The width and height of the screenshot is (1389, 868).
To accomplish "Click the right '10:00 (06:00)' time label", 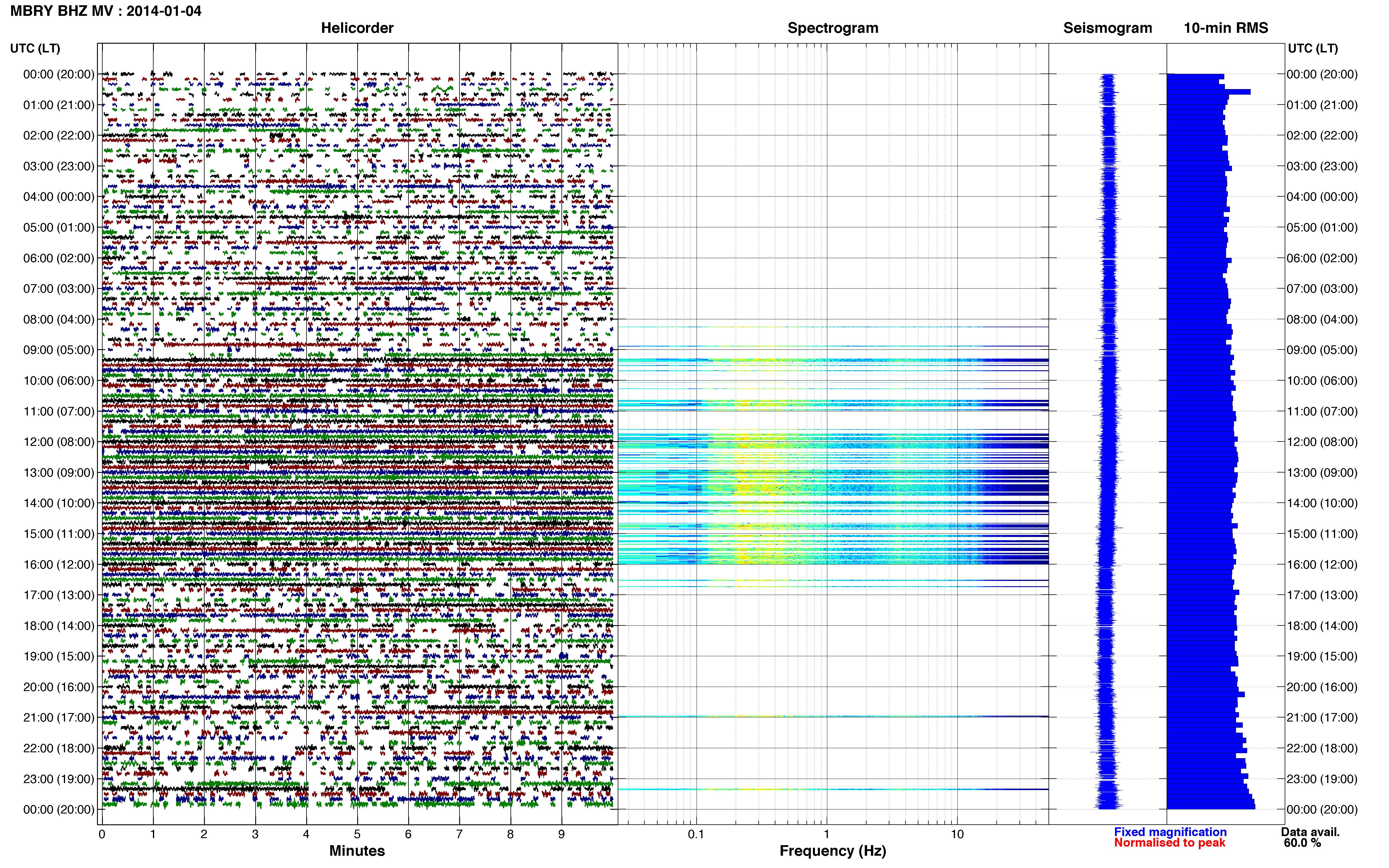I will click(1322, 381).
